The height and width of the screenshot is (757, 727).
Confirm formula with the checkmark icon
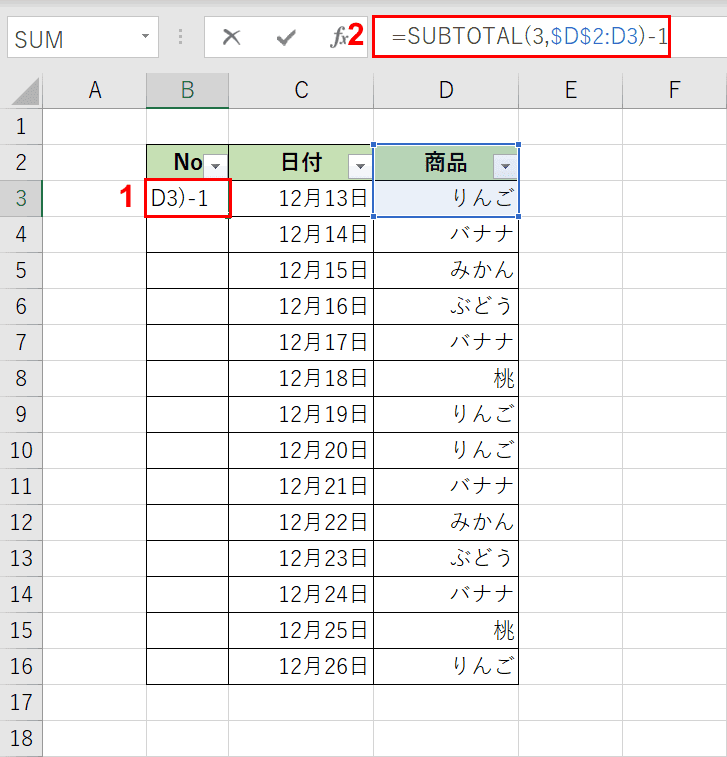tap(286, 37)
